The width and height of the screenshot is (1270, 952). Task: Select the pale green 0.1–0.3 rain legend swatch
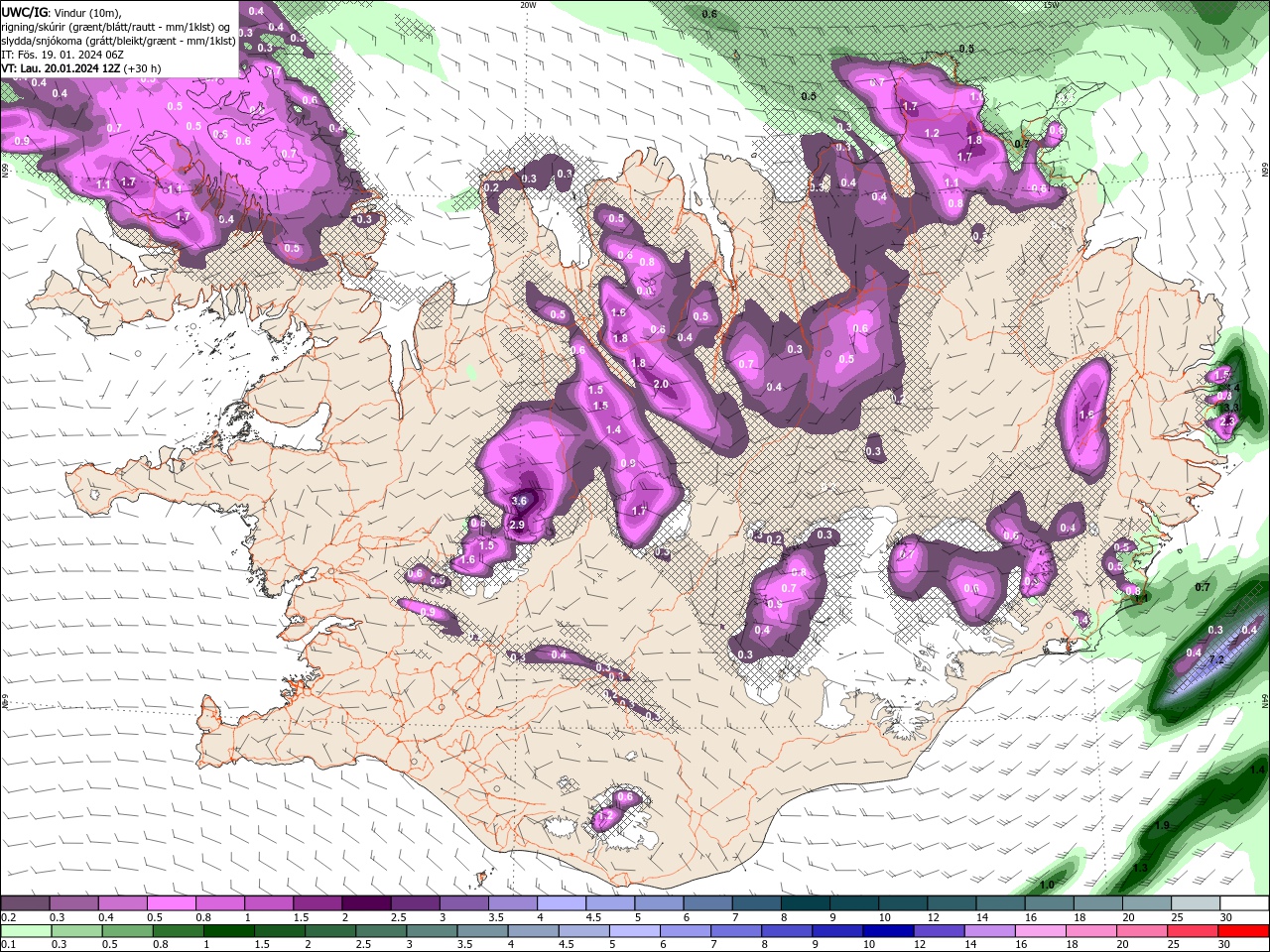click(26, 931)
